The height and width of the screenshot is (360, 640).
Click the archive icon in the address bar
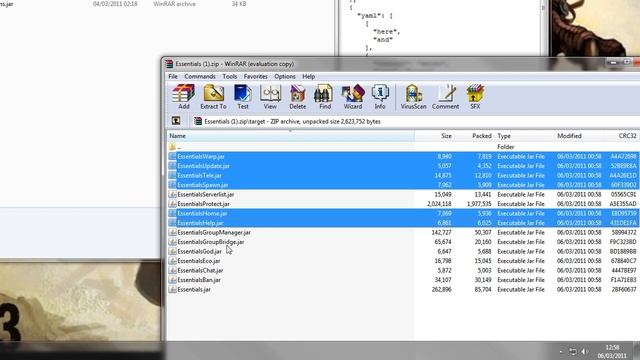[x=198, y=121]
